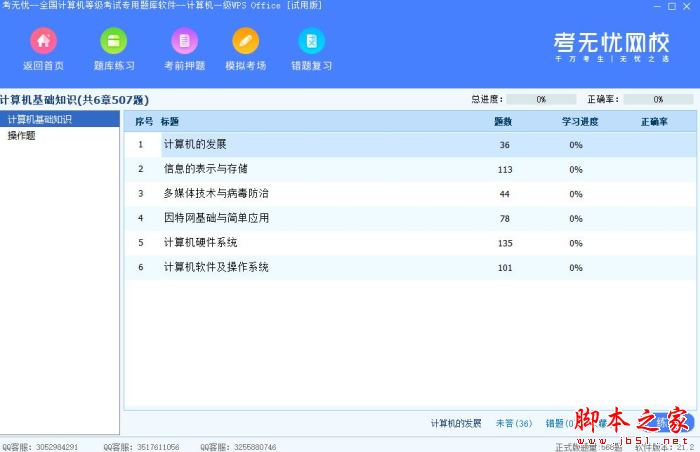Viewport: 700px width, 452px height.
Task: Click the 返回首页 home icon
Action: click(x=43, y=42)
